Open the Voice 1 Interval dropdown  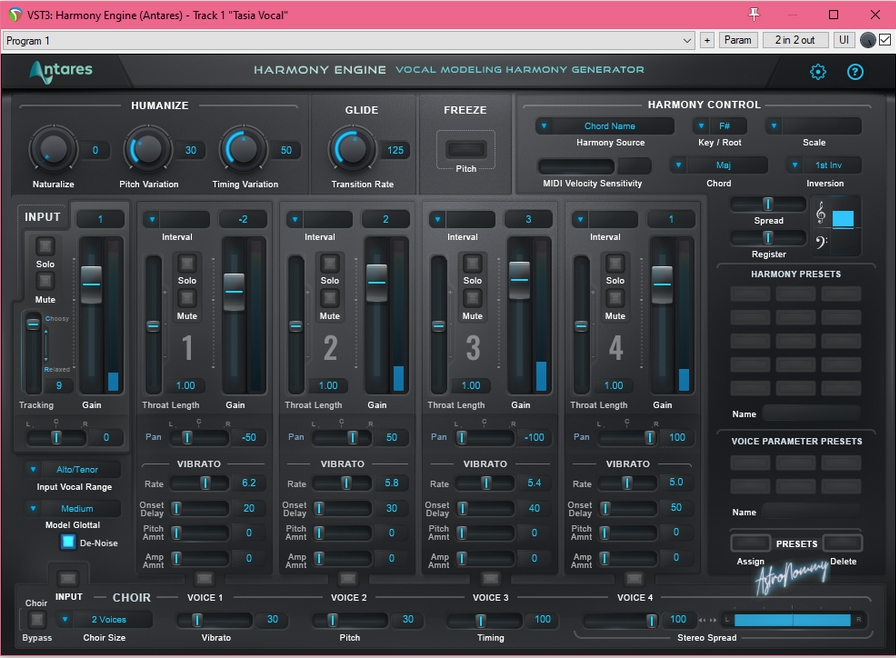[175, 219]
